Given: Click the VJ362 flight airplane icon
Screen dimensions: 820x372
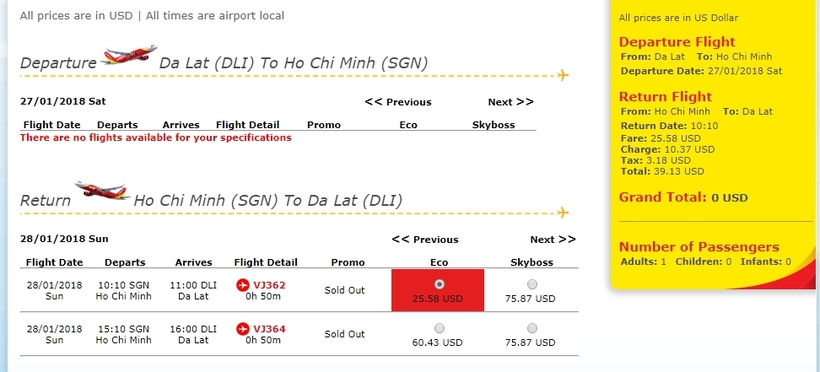Looking at the screenshot, I should [243, 285].
